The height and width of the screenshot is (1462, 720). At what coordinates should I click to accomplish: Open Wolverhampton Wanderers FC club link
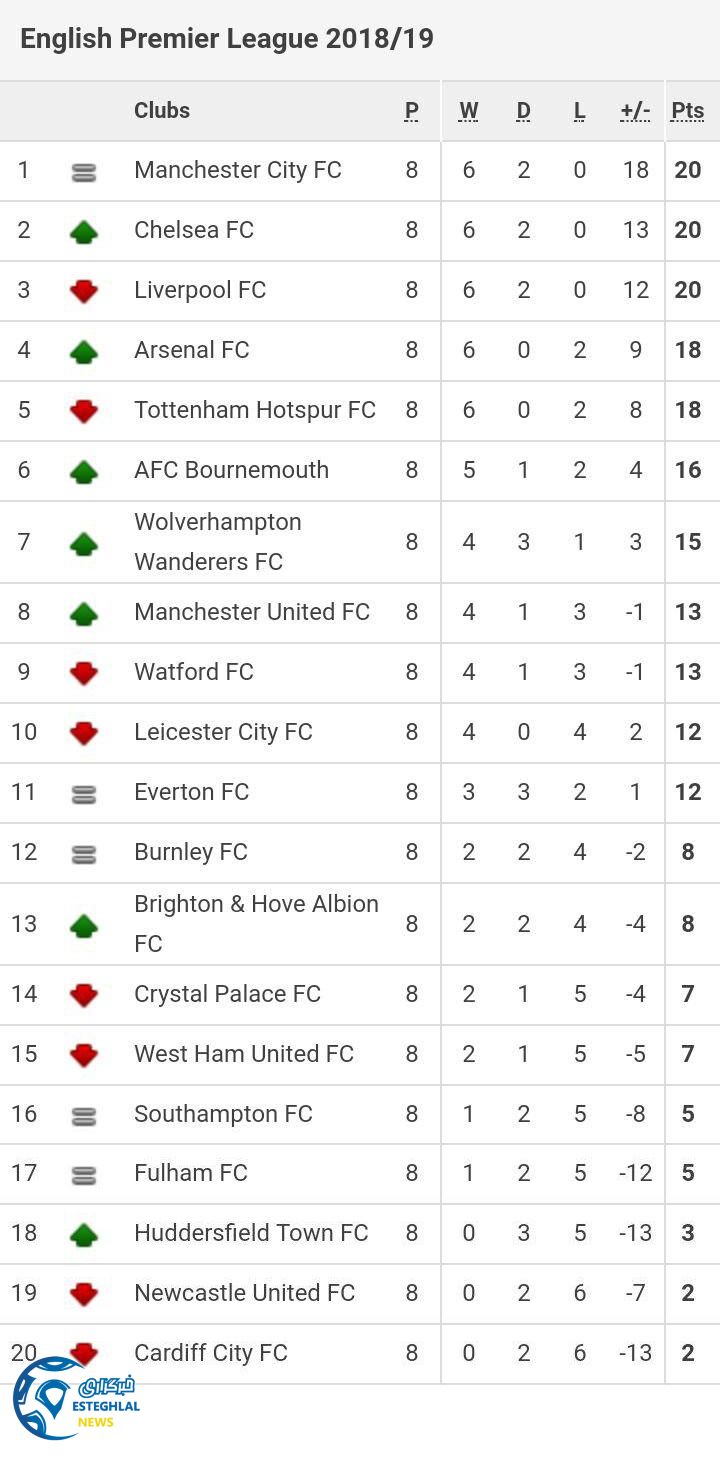(x=218, y=541)
